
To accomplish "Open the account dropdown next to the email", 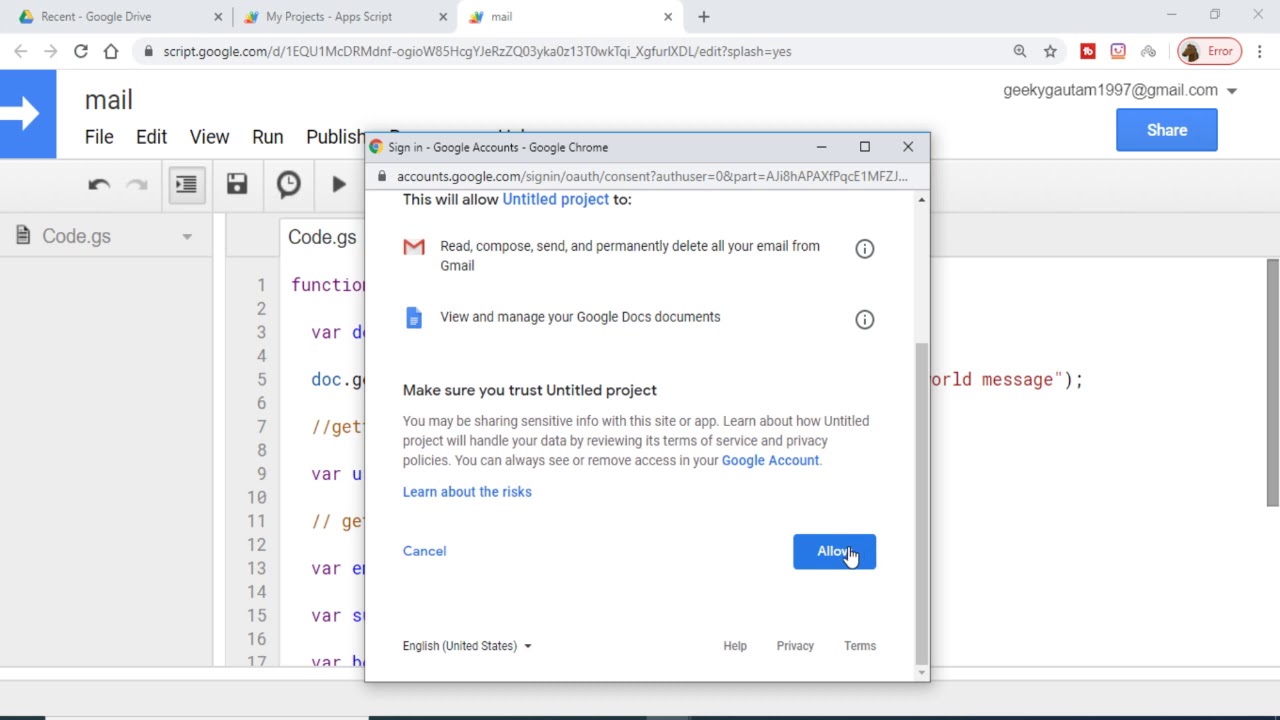I will click(1232, 91).
